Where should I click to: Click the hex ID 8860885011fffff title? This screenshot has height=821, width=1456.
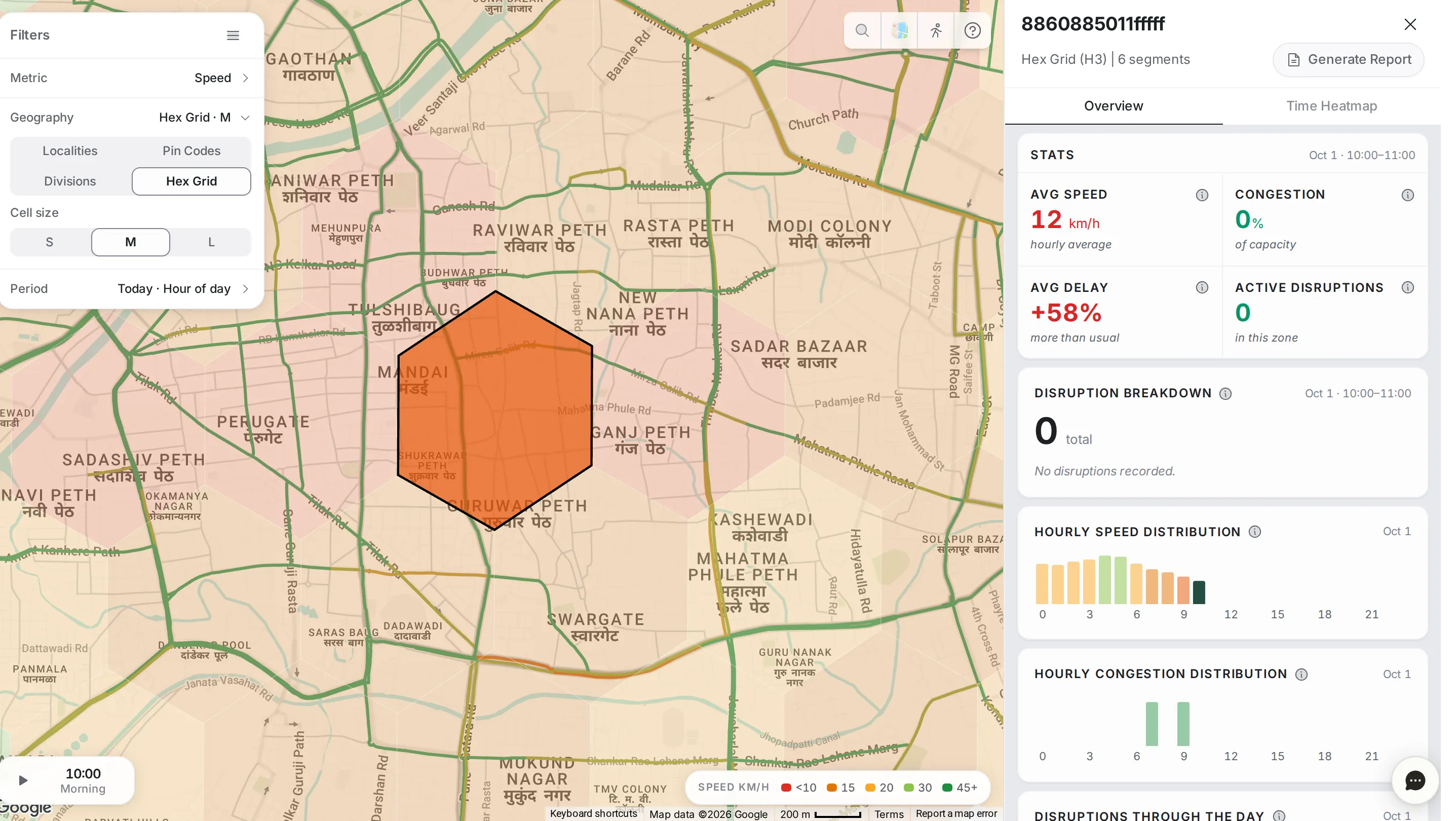click(x=1093, y=24)
